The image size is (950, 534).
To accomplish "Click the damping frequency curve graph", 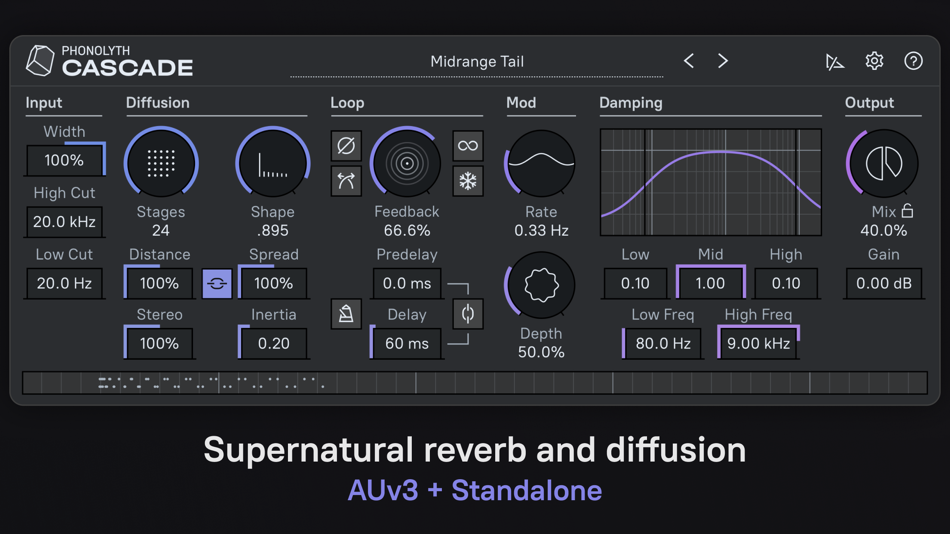I will [x=711, y=182].
